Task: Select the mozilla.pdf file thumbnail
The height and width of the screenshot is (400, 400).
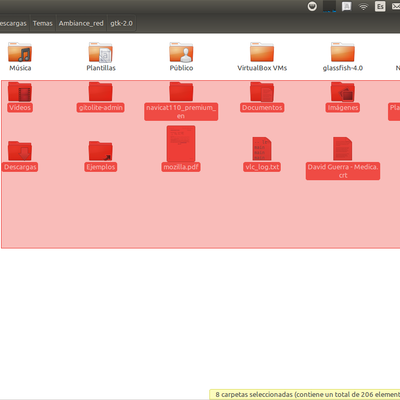Action: tap(181, 143)
